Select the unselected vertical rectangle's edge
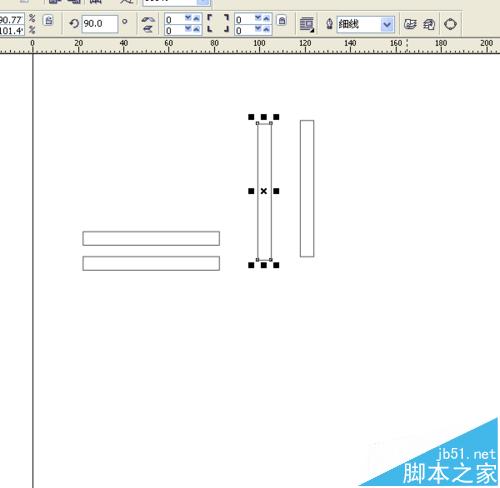The height and width of the screenshot is (488, 500). pos(300,189)
